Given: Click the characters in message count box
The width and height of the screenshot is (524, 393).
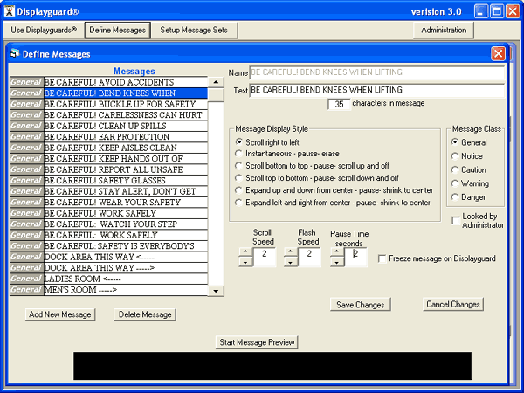Looking at the screenshot, I should point(339,104).
